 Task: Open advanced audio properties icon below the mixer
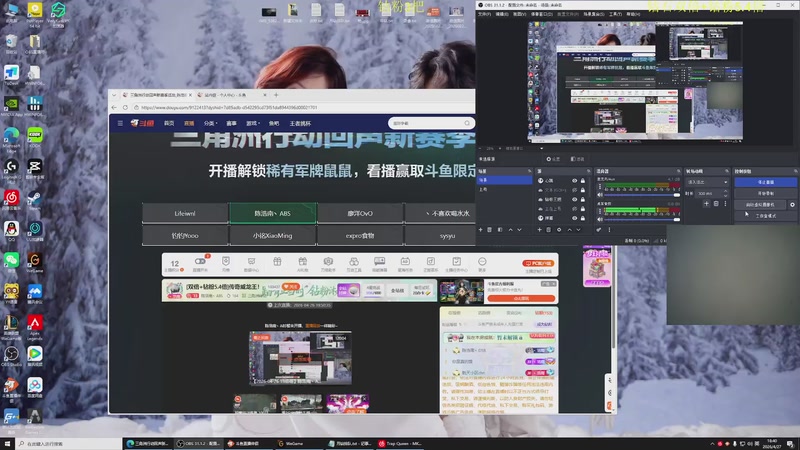click(599, 230)
